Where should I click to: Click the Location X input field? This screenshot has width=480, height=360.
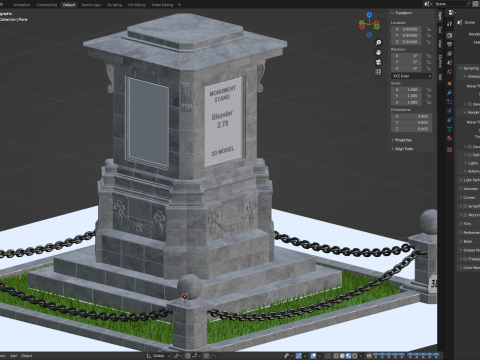[407, 29]
